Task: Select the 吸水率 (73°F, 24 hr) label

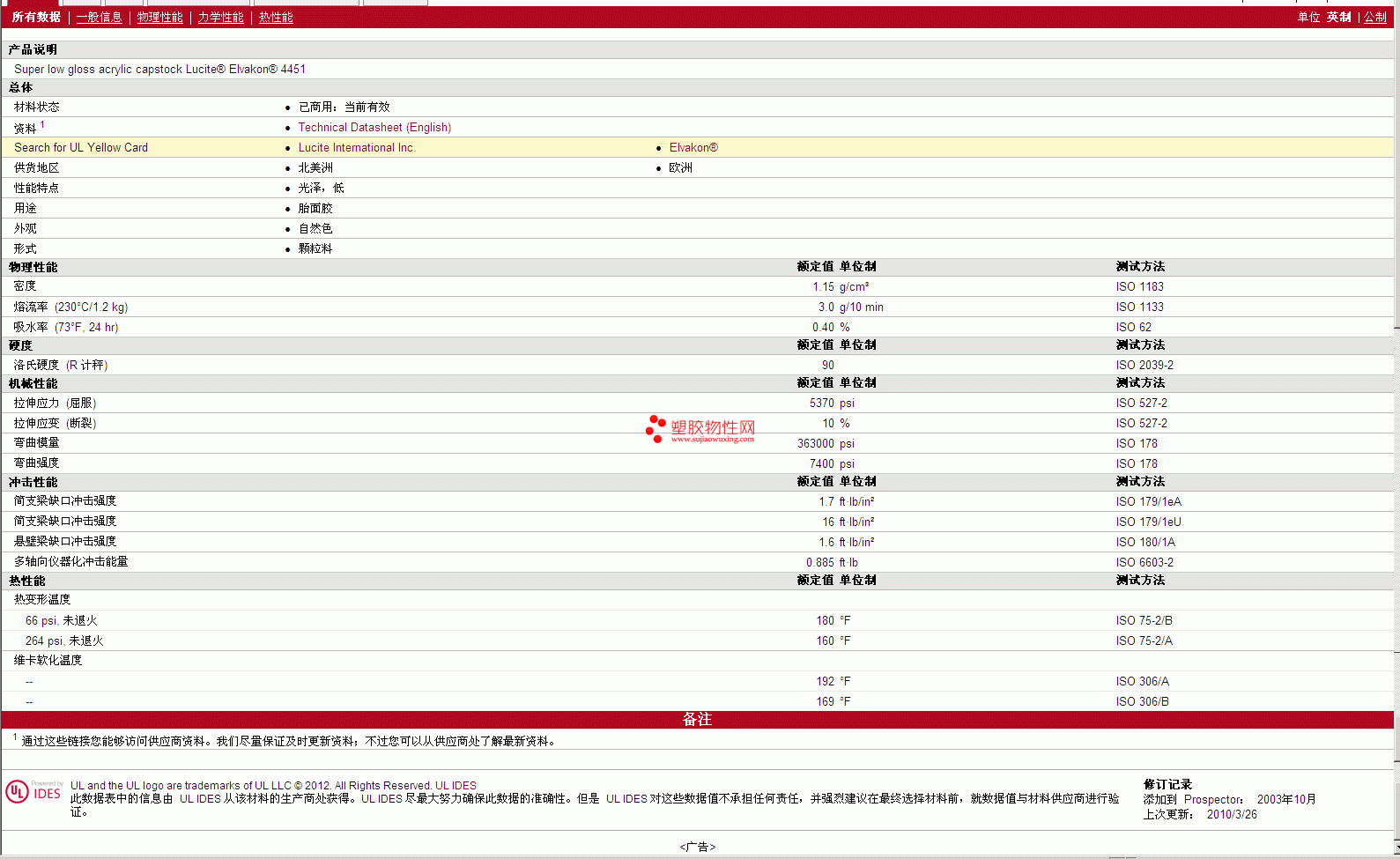Action: [65, 328]
